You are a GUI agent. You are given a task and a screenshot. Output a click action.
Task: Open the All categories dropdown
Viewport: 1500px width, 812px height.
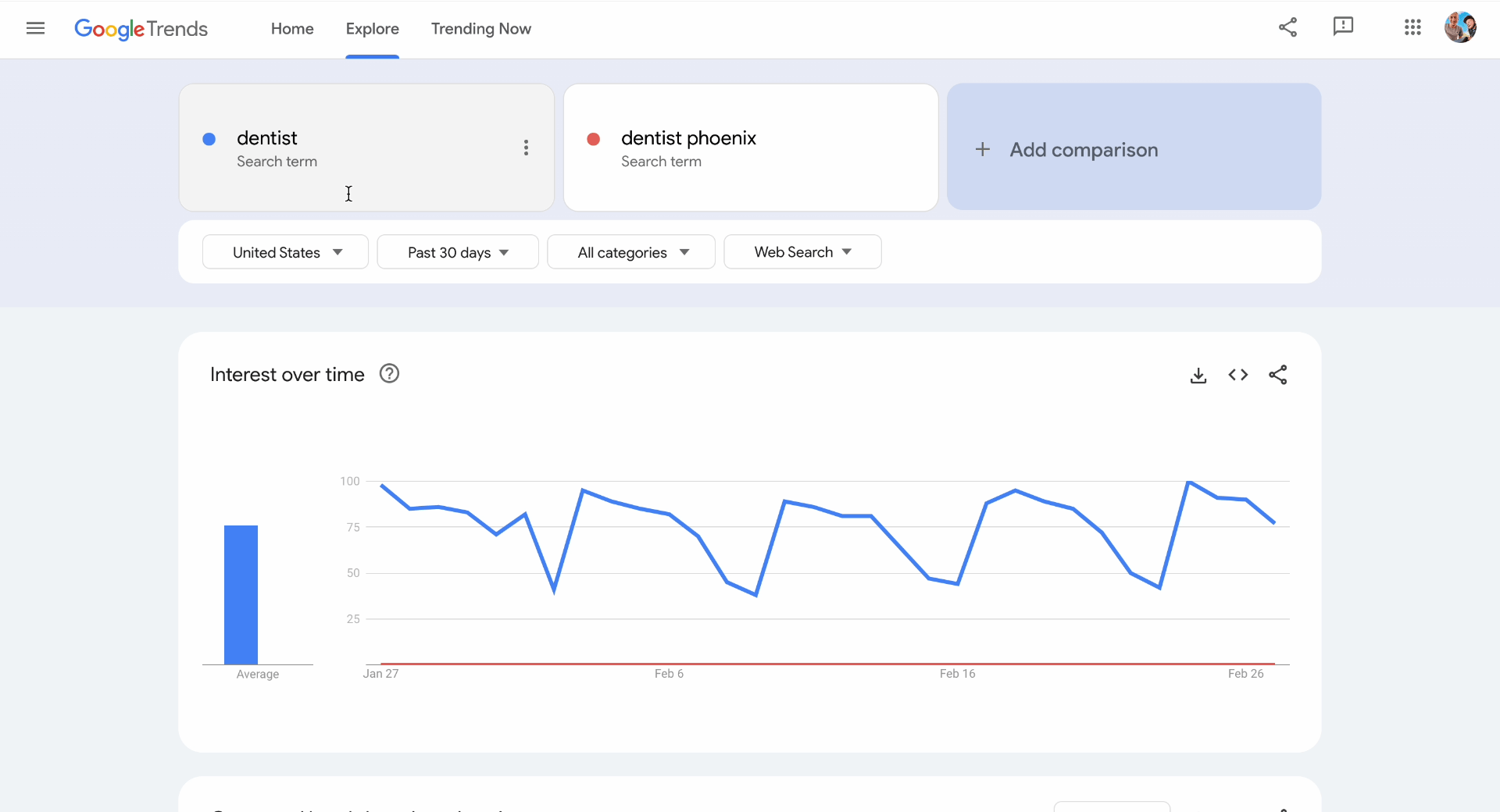tap(631, 252)
